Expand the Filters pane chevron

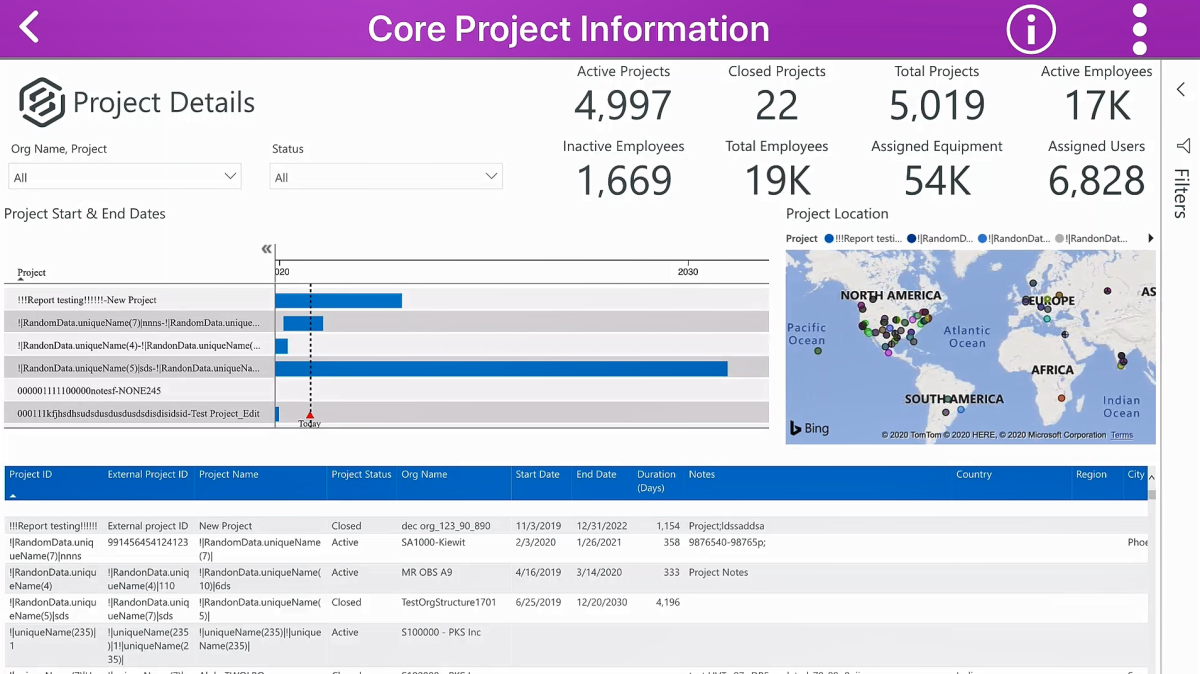pos(1181,90)
